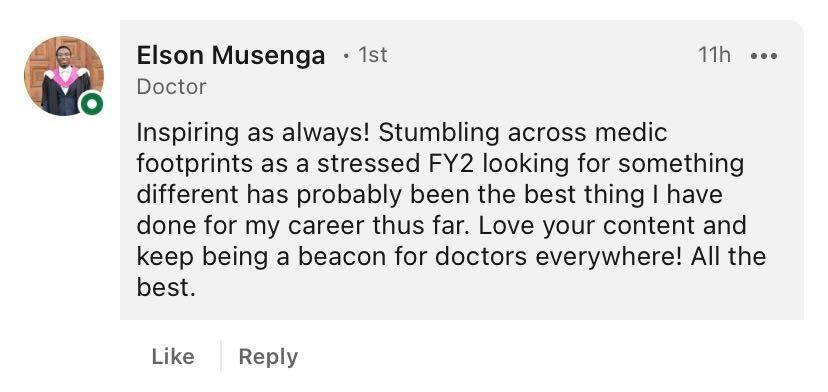The image size is (828, 392).
Task: Click 'medic' in the comment's first line
Action: (631, 133)
